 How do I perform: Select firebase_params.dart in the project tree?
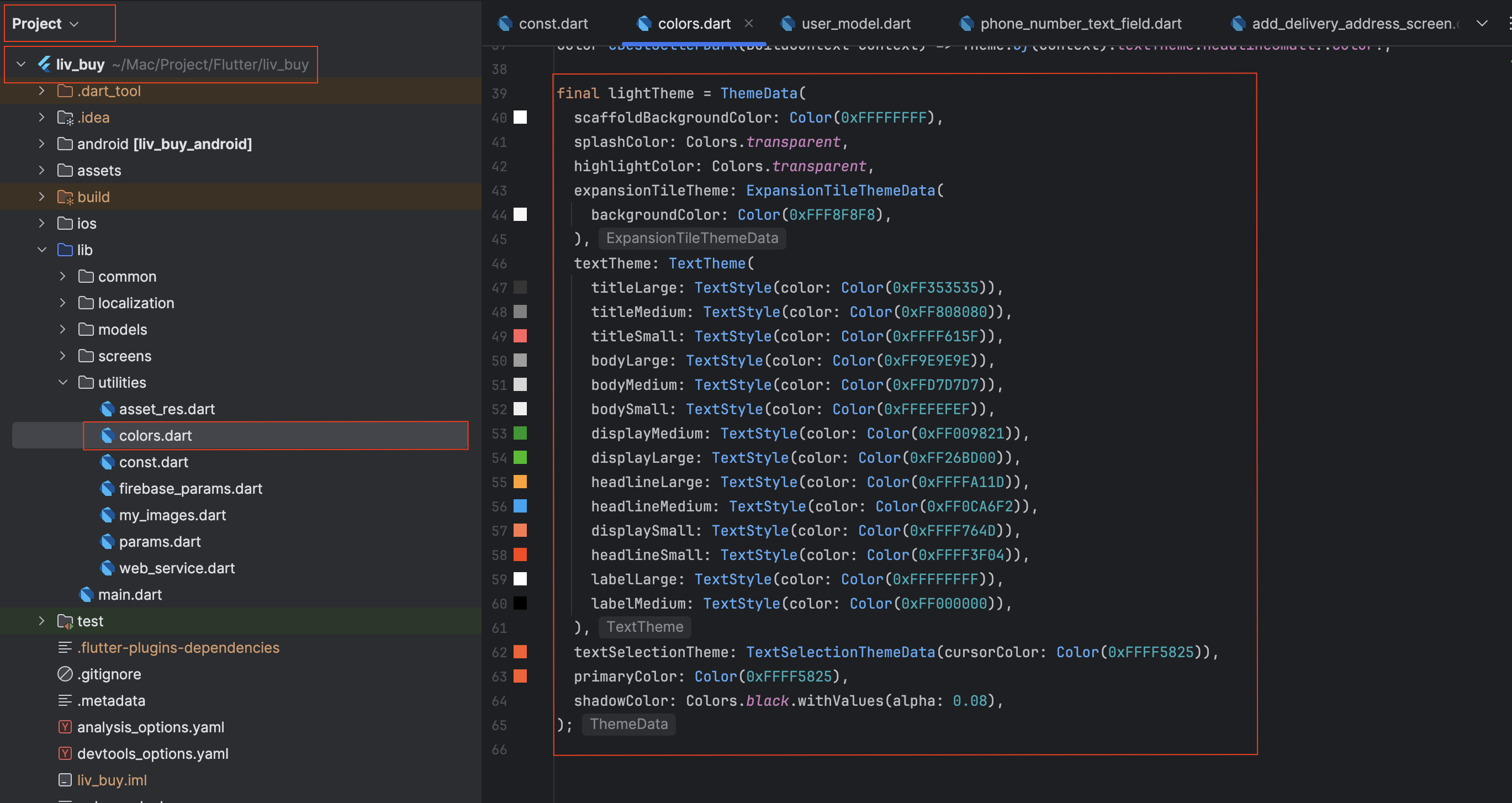tap(190, 488)
